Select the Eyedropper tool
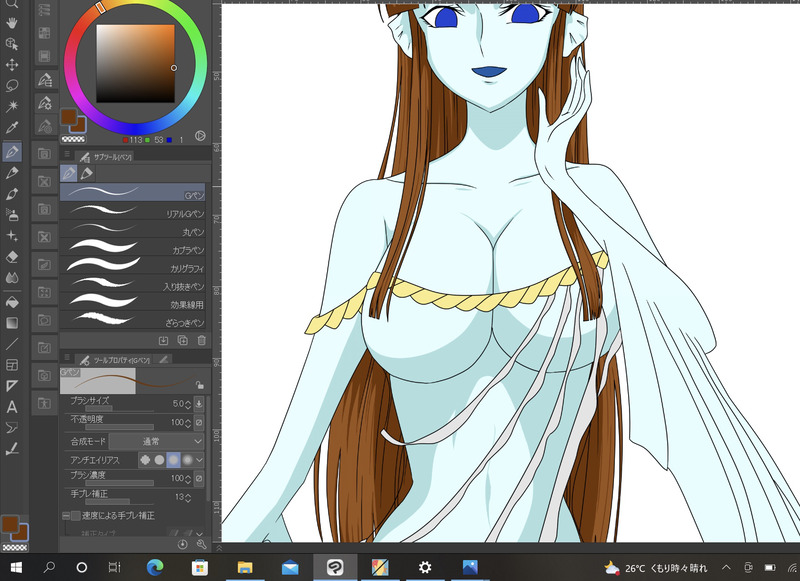The height and width of the screenshot is (581, 800). pos(12,127)
